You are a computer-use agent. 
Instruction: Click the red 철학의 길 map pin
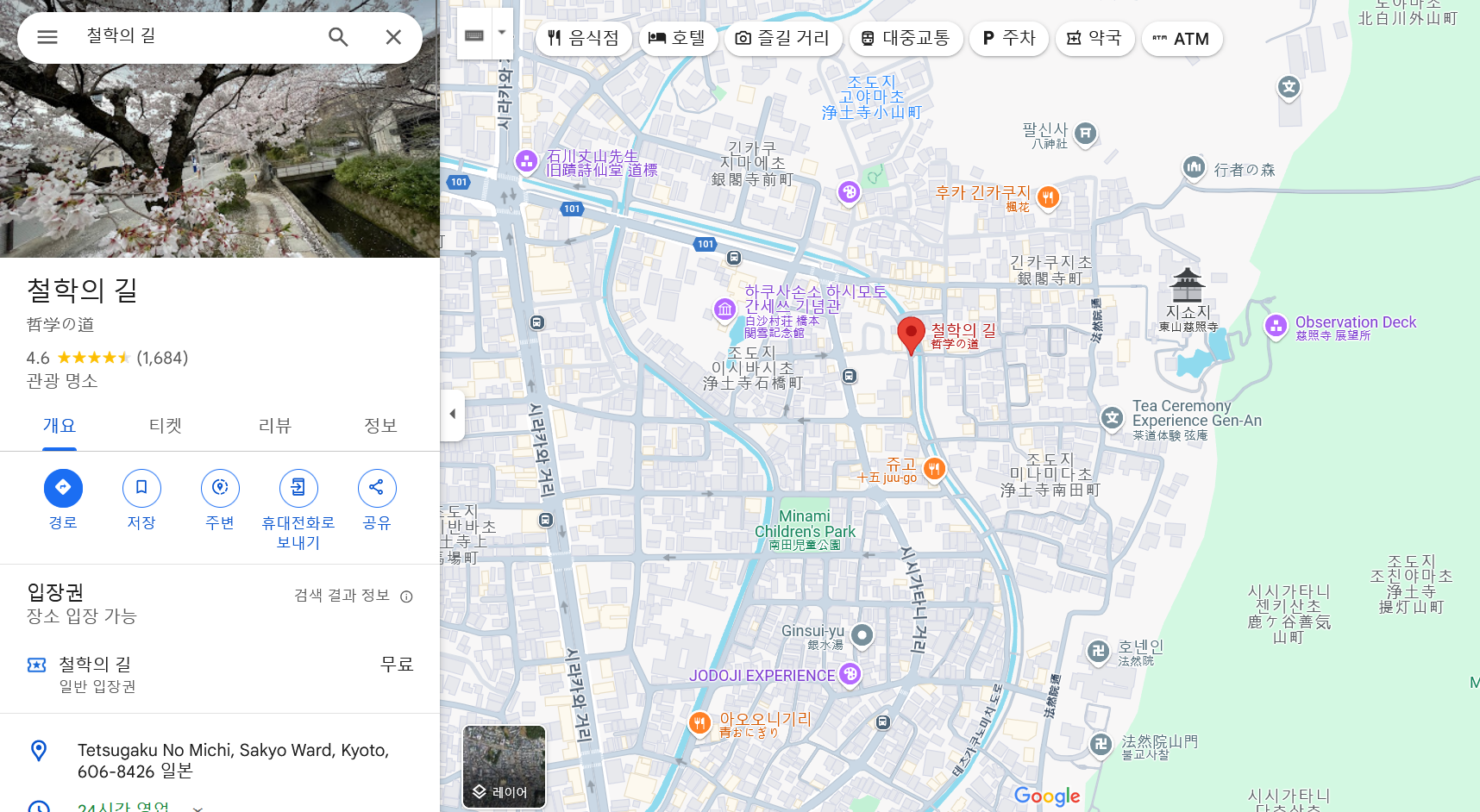[911, 335]
